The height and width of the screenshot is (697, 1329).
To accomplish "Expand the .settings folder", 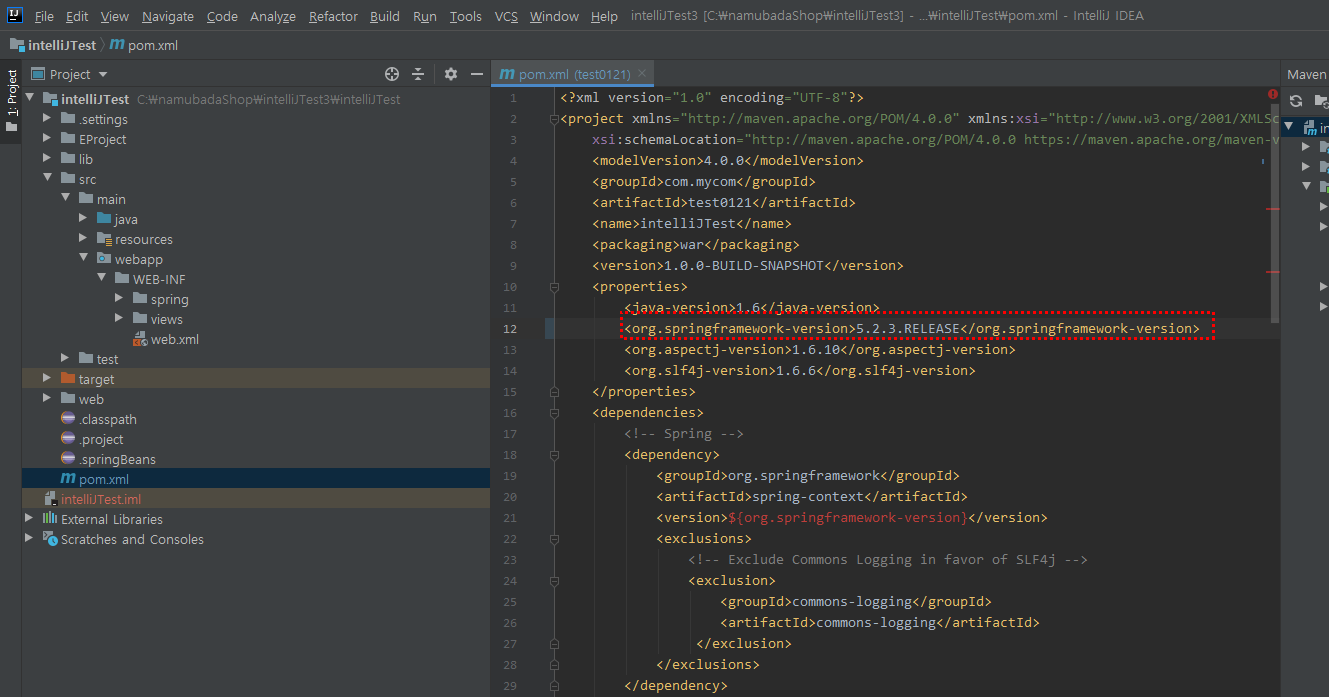I will click(47, 119).
